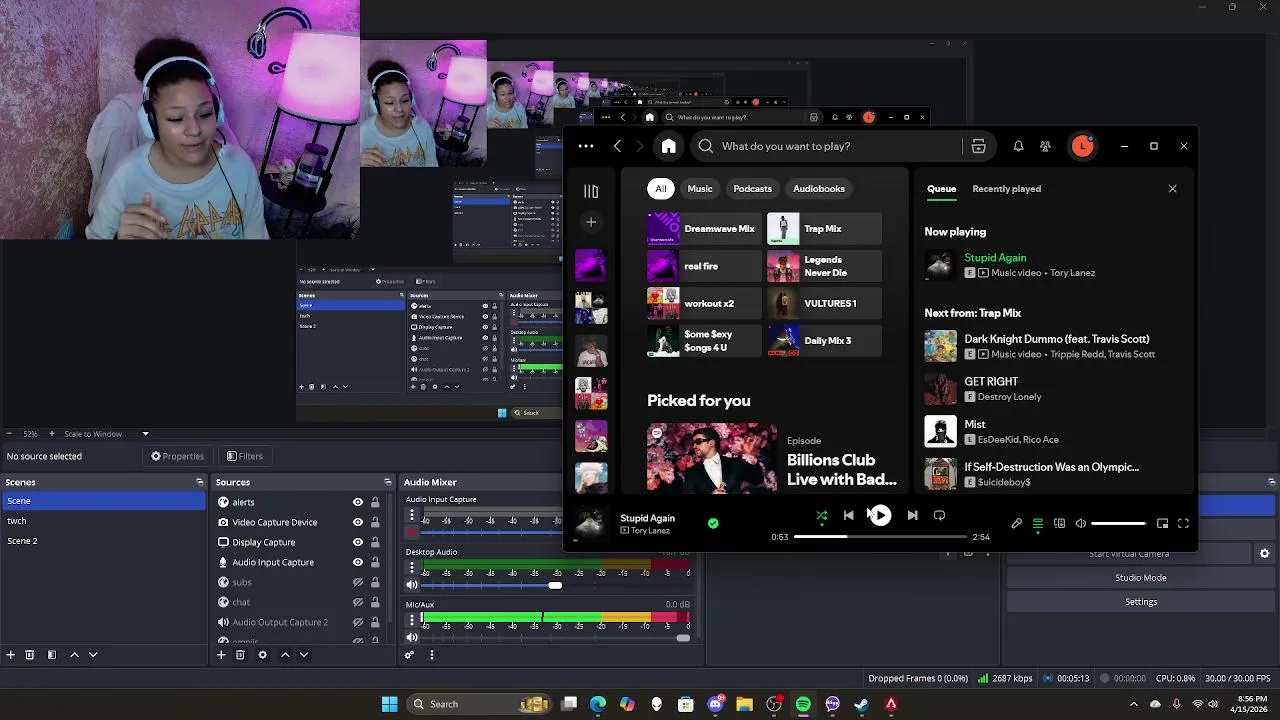Viewport: 1280px width, 720px height.
Task: Open Audio Mixer toolbar three-dot menu
Action: (431, 655)
